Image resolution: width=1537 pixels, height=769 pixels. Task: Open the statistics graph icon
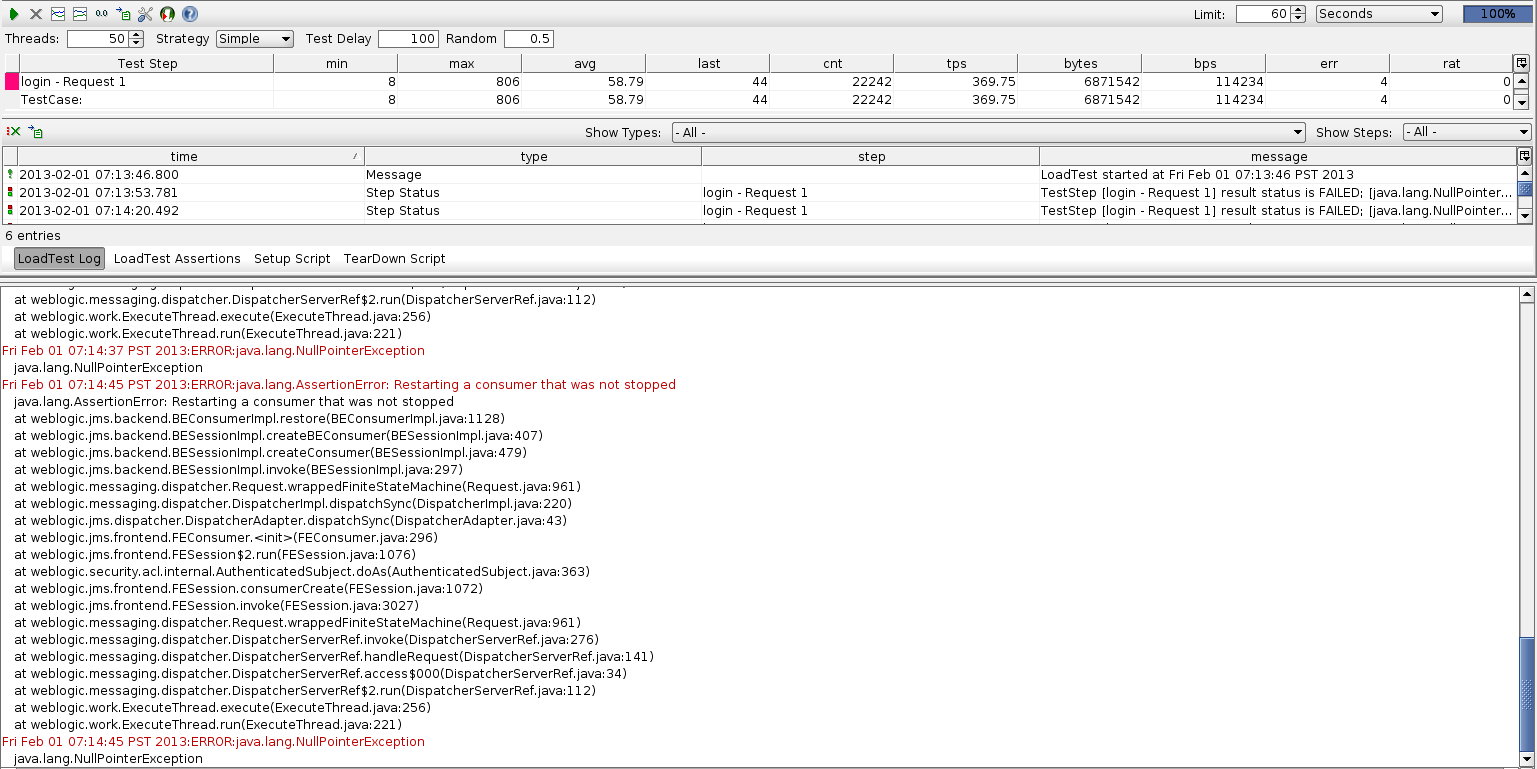pyautogui.click(x=58, y=14)
